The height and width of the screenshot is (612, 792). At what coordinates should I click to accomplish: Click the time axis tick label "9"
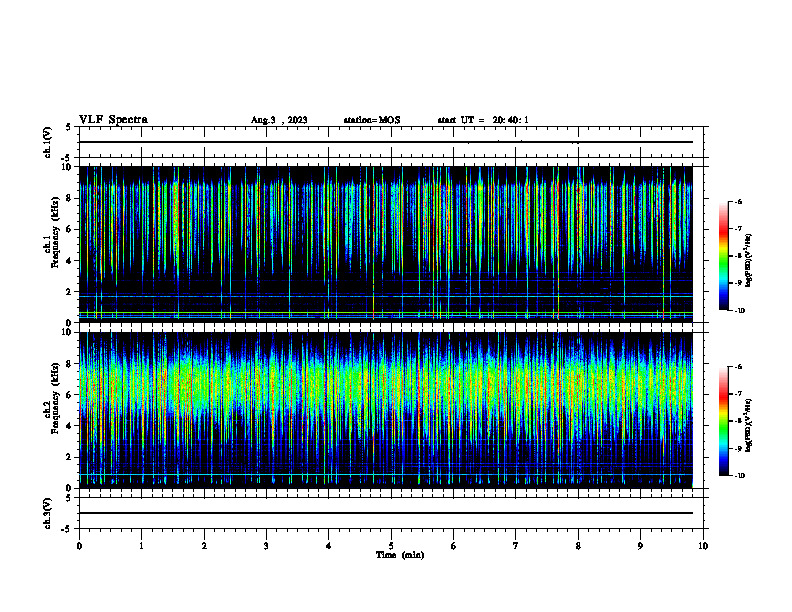tap(640, 546)
